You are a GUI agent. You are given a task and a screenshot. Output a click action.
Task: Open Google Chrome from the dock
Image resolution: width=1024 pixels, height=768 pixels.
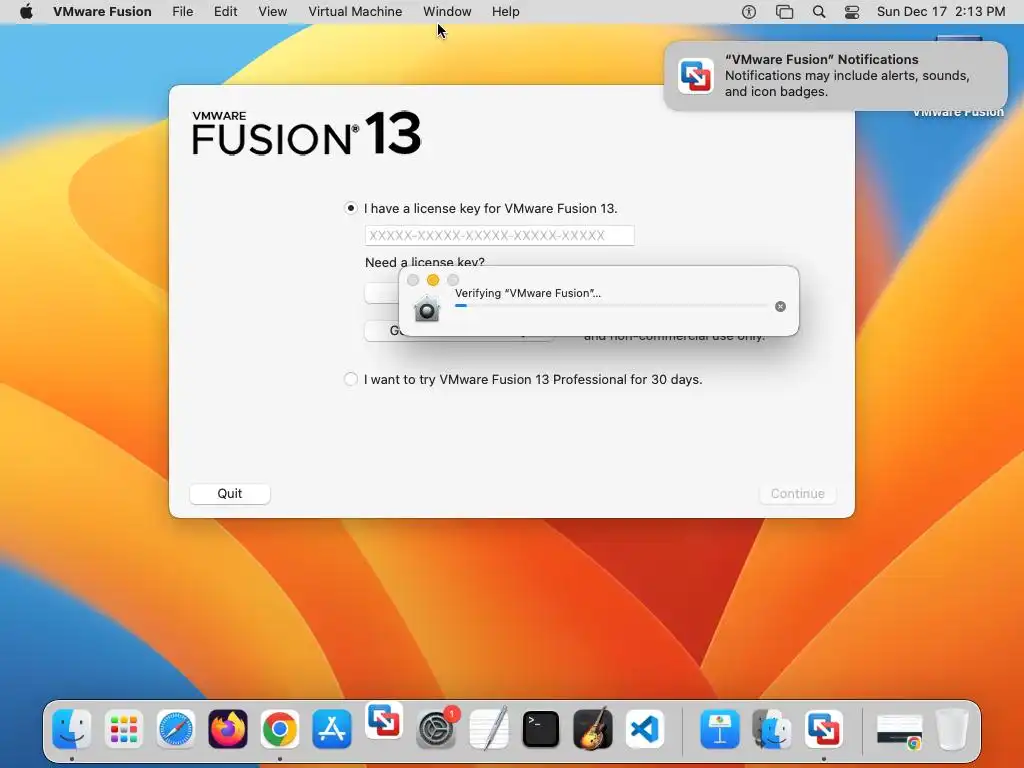point(280,729)
